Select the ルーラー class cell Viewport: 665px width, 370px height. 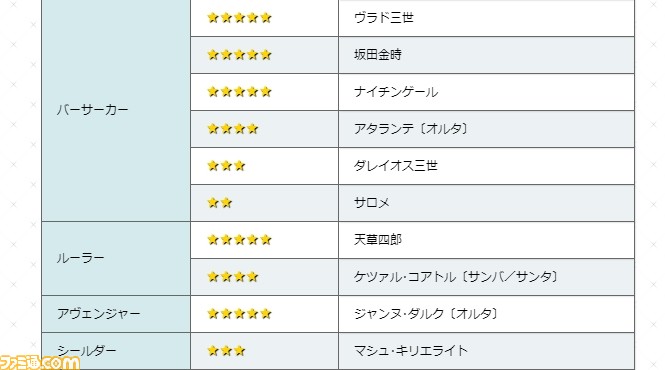point(116,258)
